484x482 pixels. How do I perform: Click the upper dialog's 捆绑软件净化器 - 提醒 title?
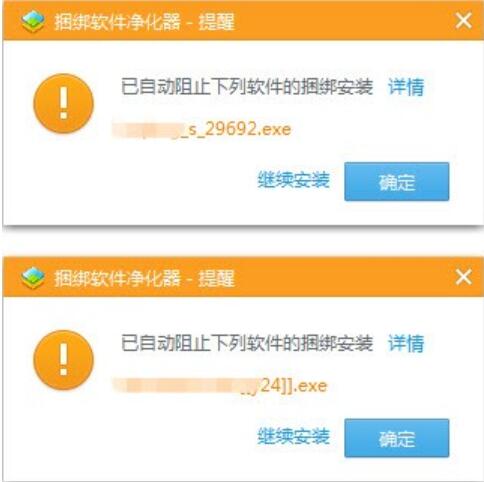(x=145, y=22)
